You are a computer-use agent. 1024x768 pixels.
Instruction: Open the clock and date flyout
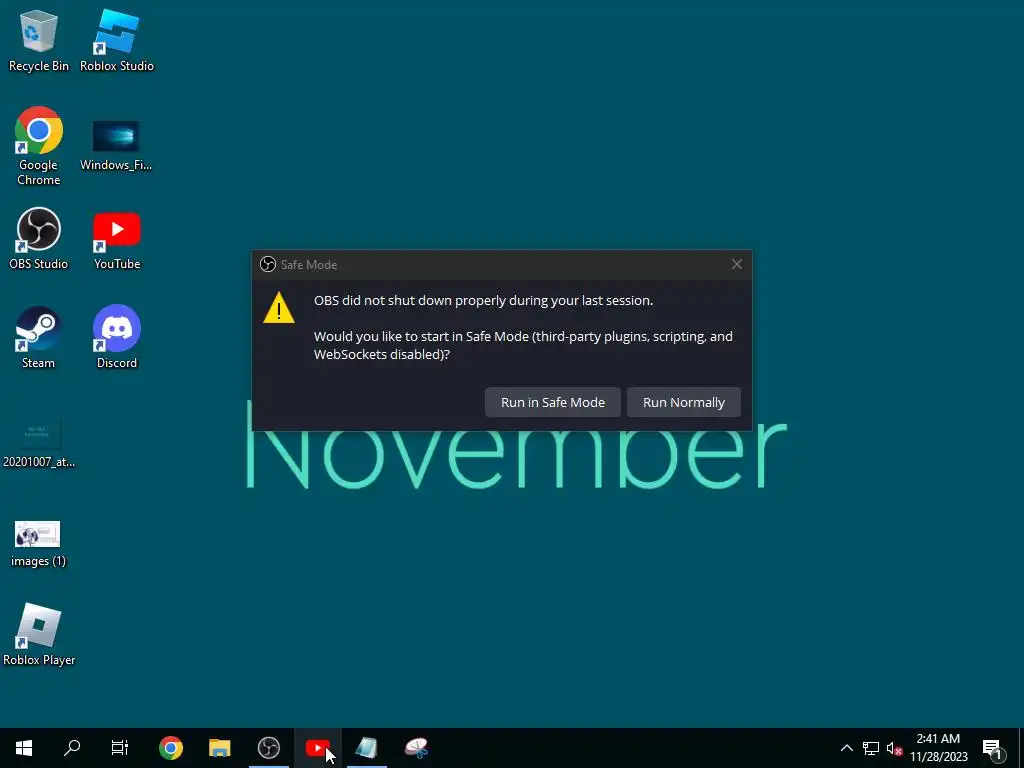(x=938, y=748)
